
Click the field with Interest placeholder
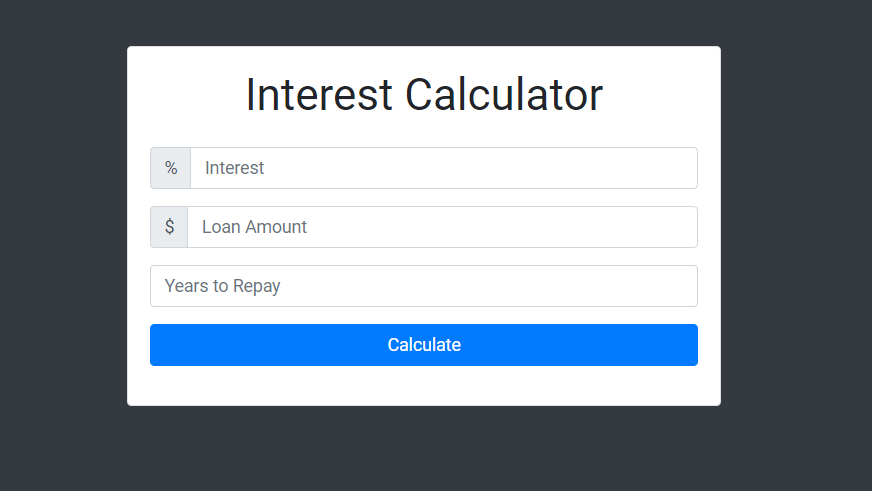[443, 168]
